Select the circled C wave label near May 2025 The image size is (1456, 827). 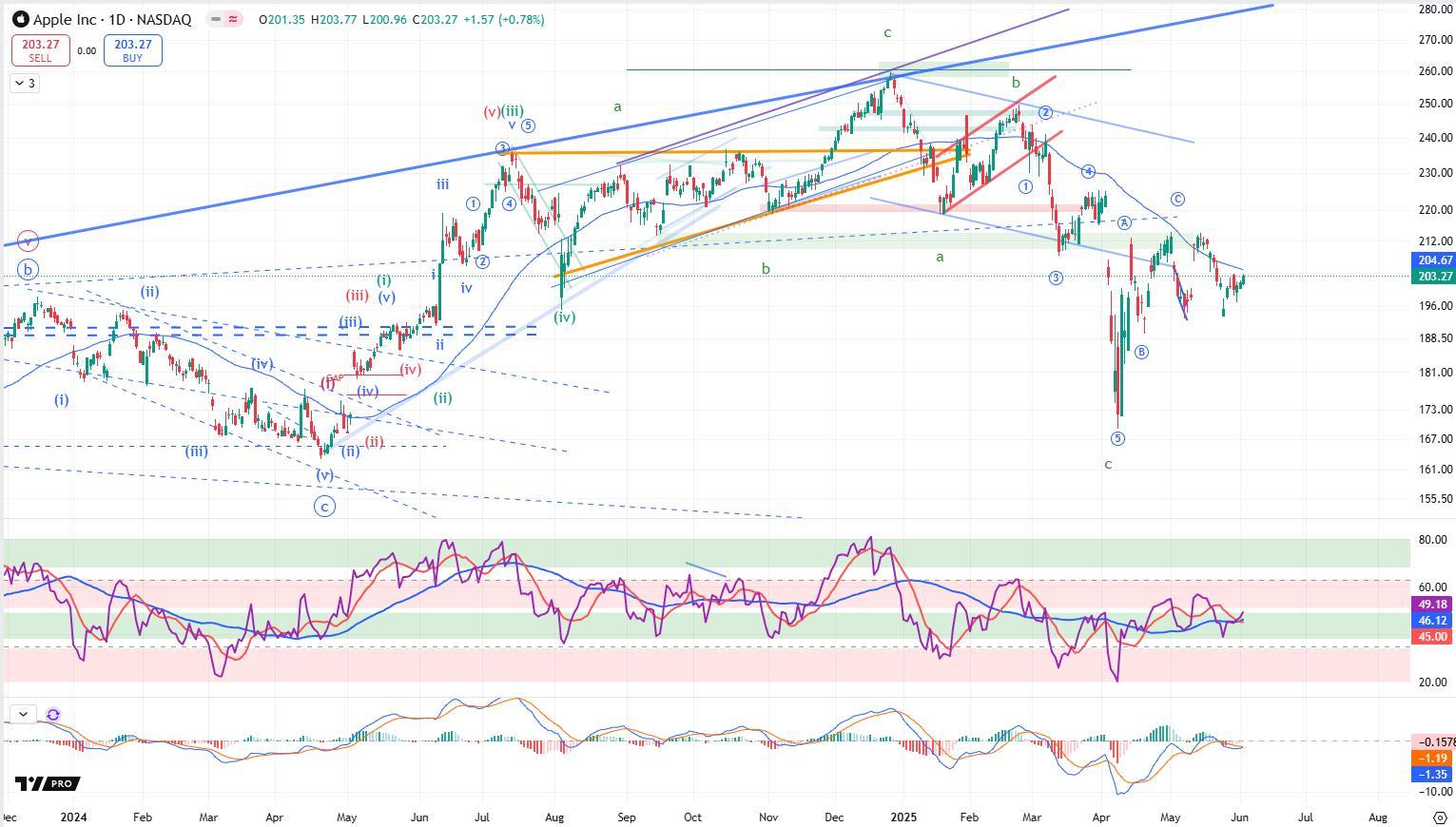click(x=1177, y=200)
